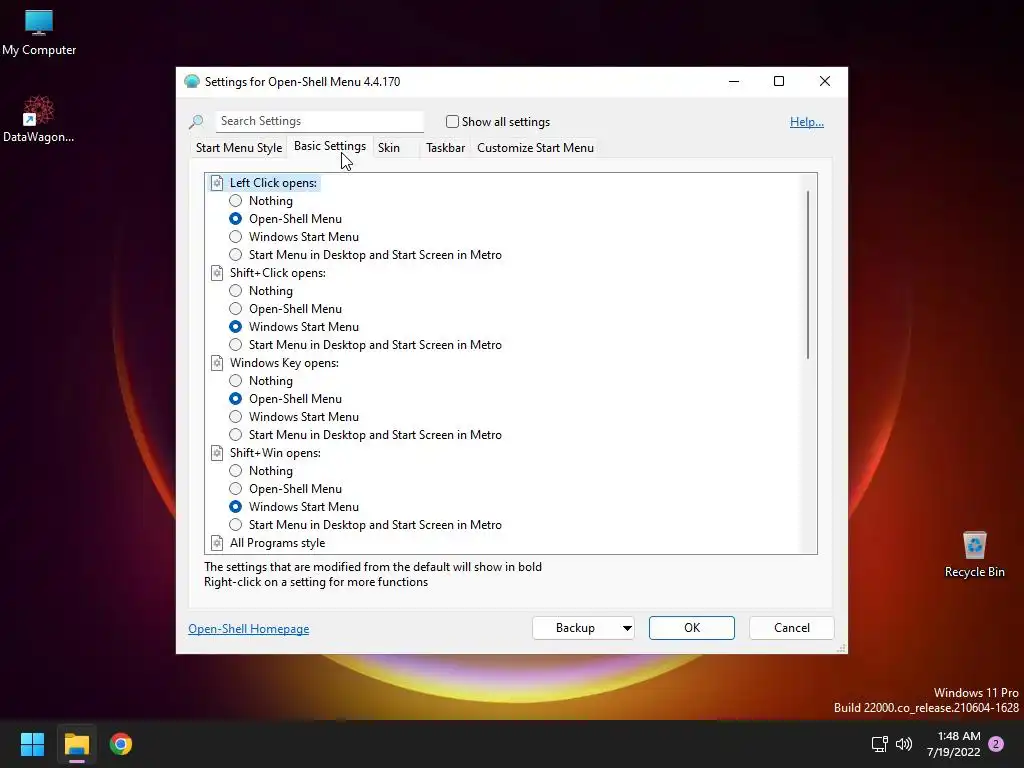This screenshot has height=768, width=1024.
Task: Click the settings icon next to Windows Key opens
Action: 217,363
